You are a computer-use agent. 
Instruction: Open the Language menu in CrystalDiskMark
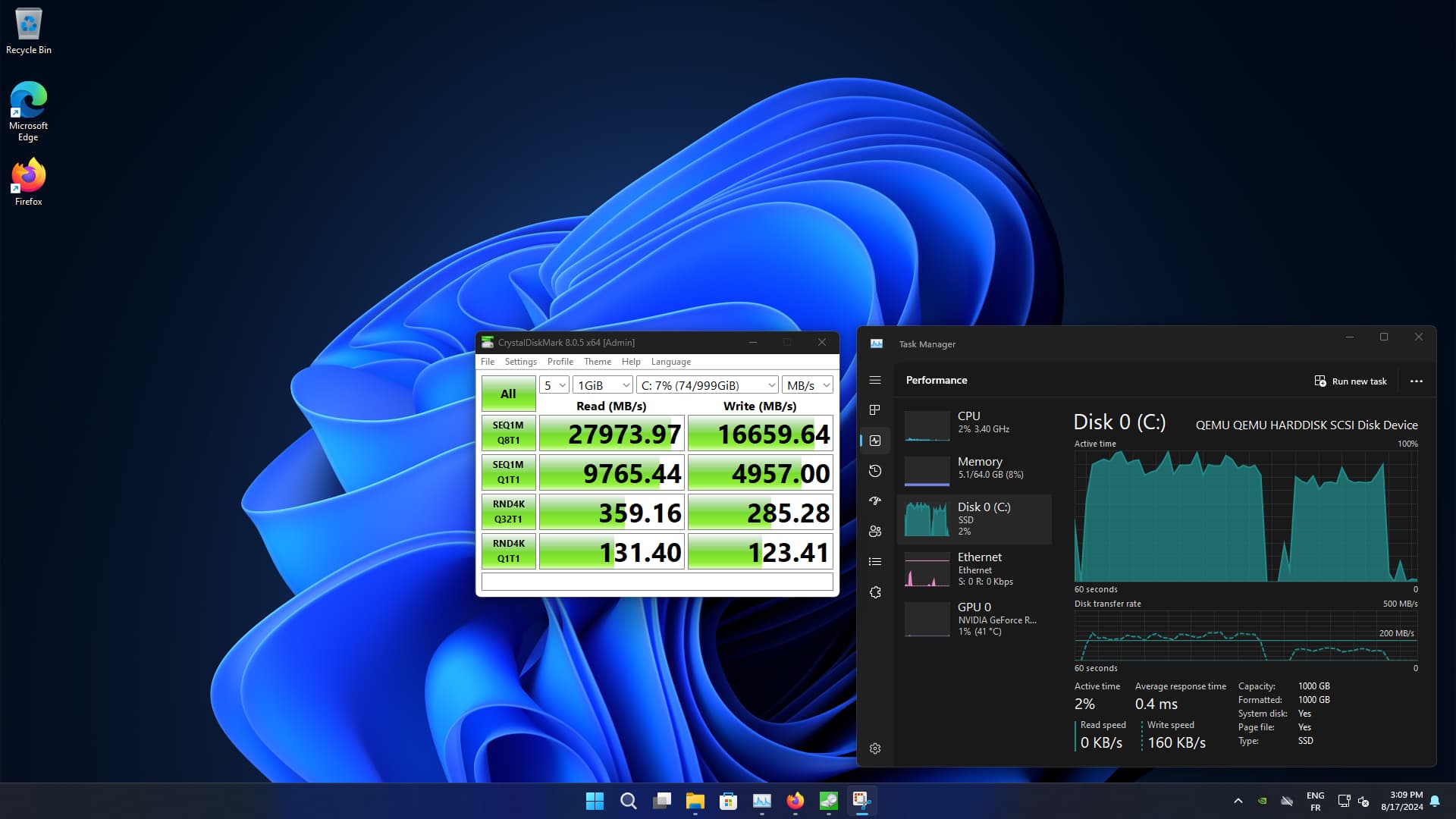click(x=671, y=362)
